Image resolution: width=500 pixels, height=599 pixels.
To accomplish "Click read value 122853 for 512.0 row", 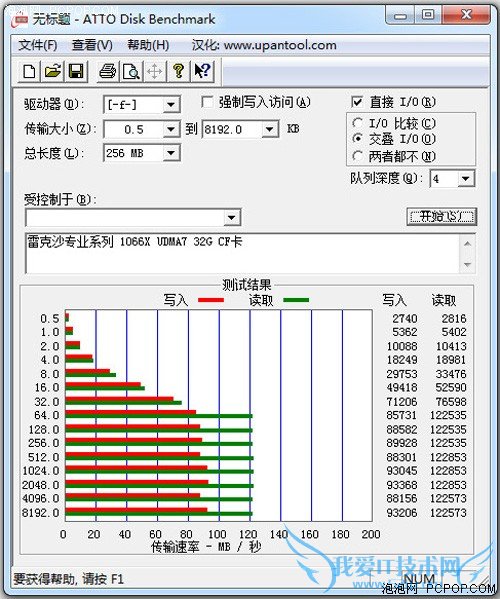I will [x=448, y=457].
